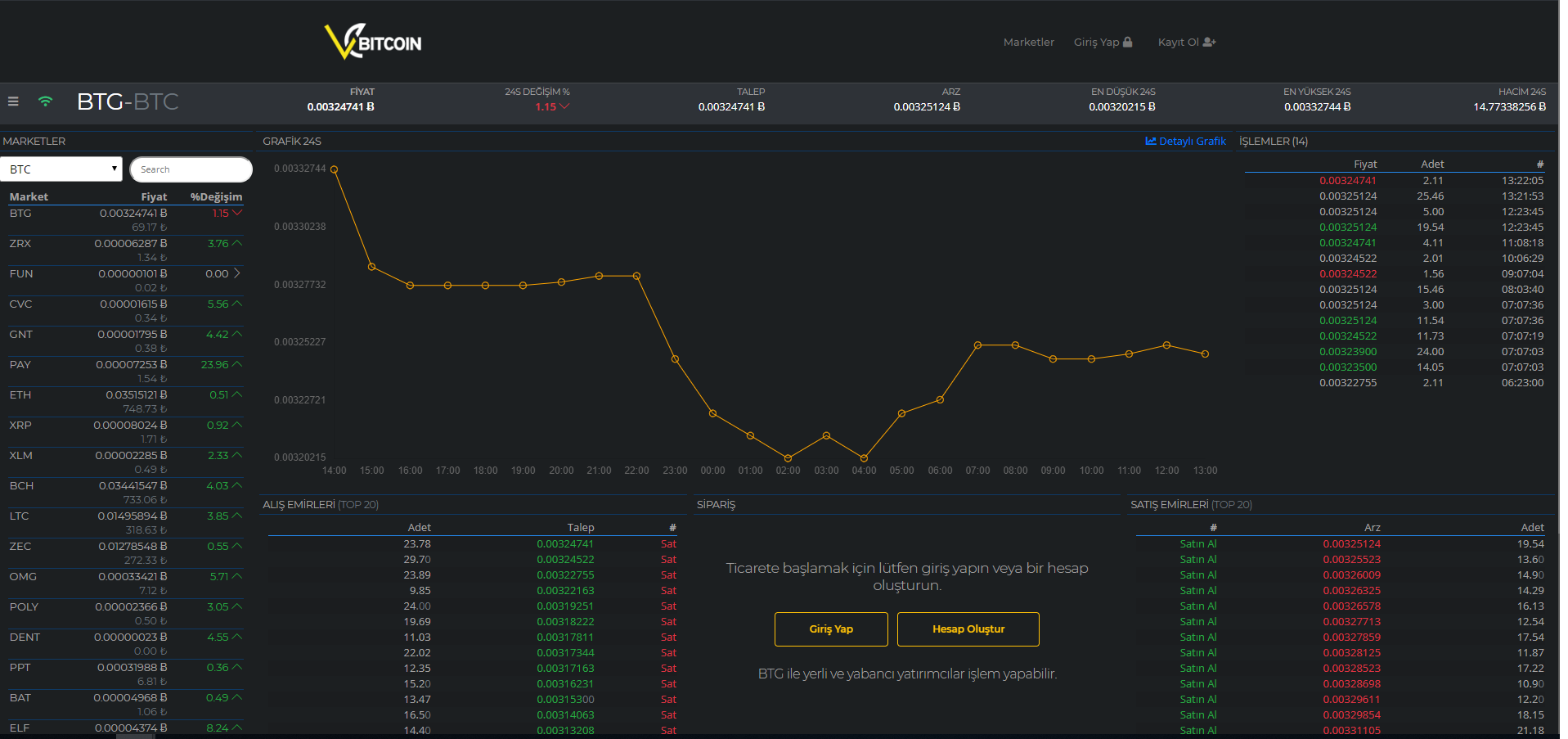This screenshot has width=1568, height=739.
Task: Select the XRP market row
Action: 20,426
